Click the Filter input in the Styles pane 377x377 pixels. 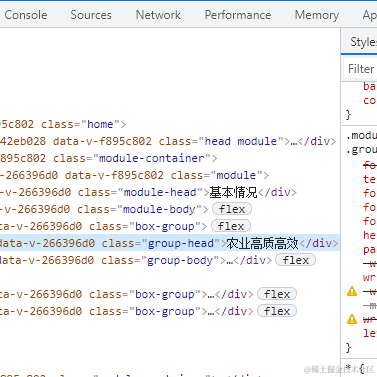click(361, 69)
